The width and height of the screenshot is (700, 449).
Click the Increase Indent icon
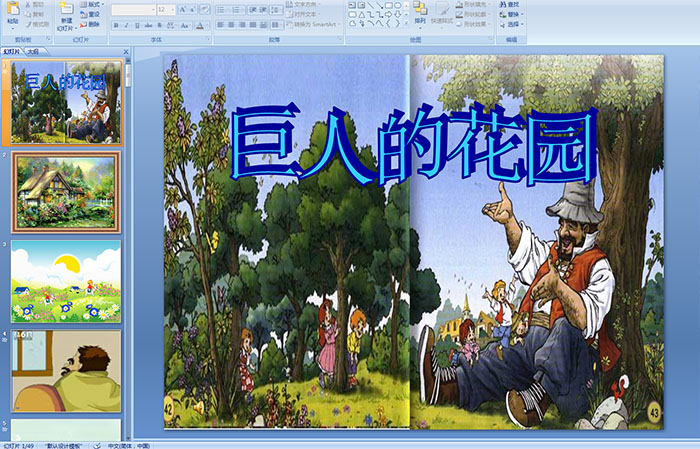click(263, 9)
